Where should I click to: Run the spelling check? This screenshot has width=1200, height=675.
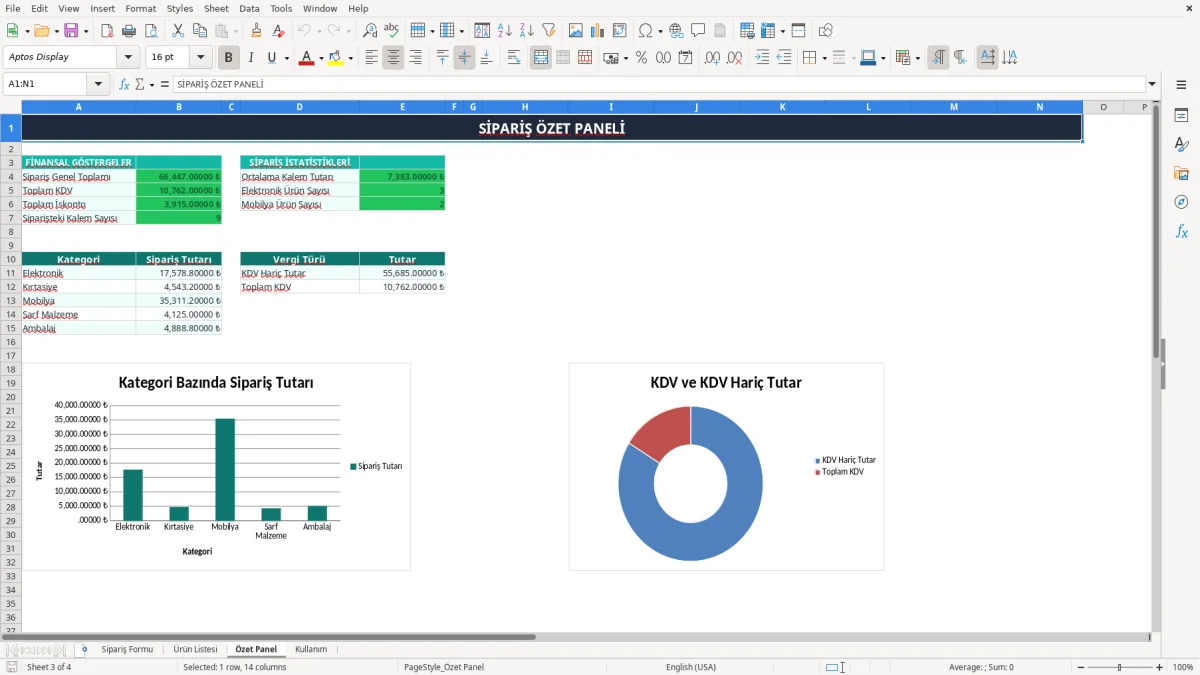[x=392, y=31]
